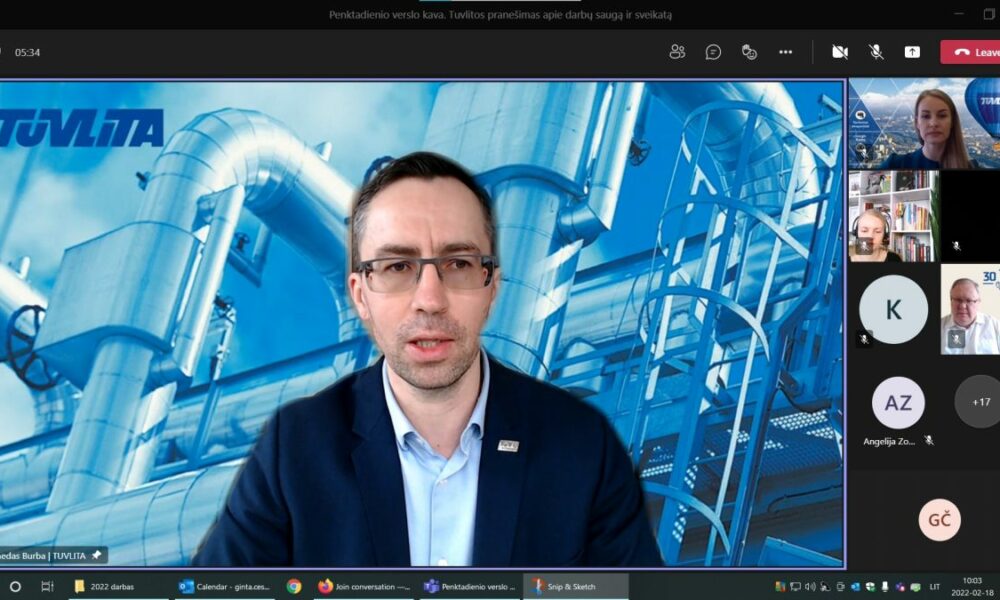Select the AZ Angelija participant avatar

point(898,402)
